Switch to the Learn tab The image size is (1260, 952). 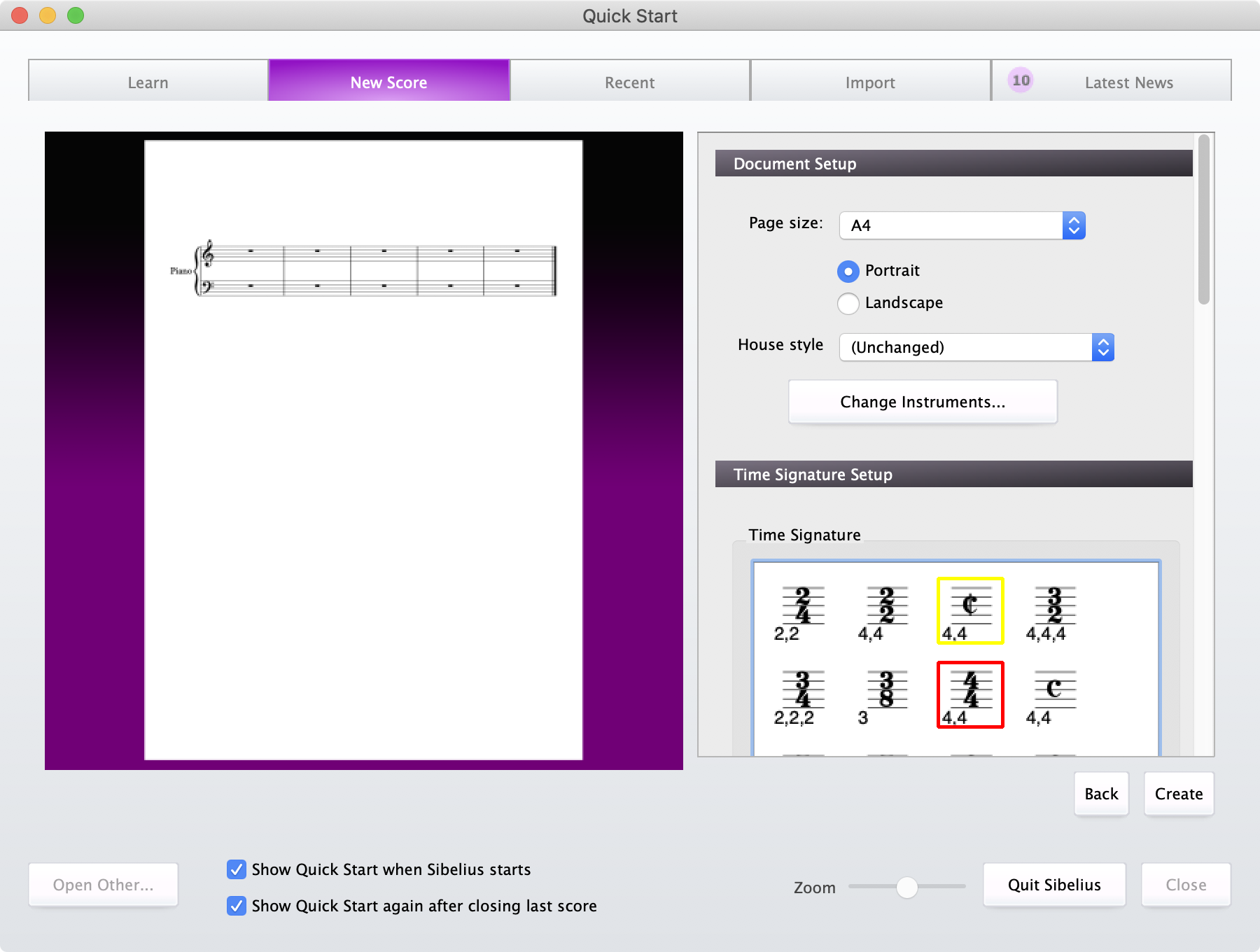coord(148,81)
